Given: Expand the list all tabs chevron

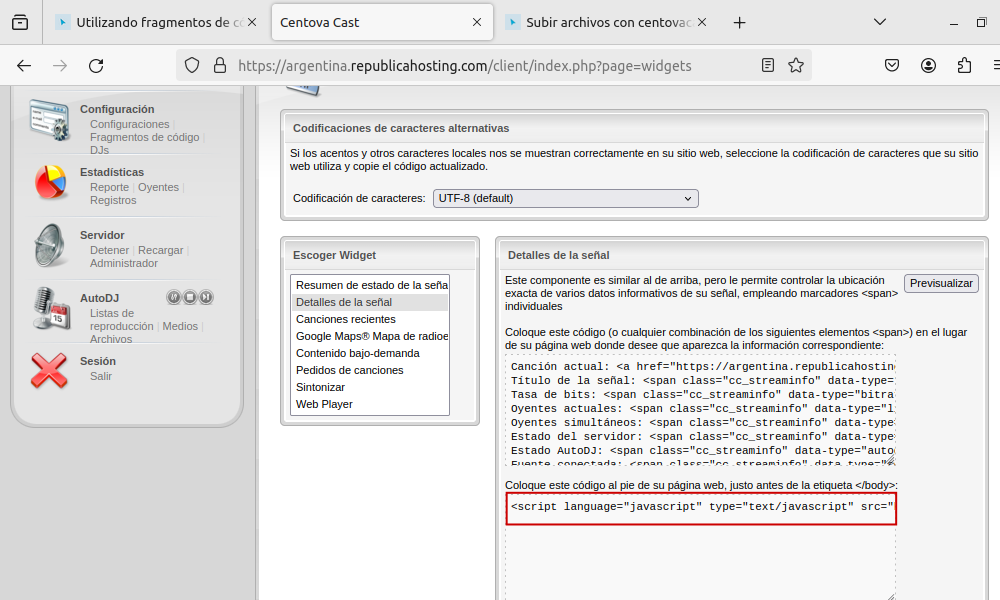Looking at the screenshot, I should coord(880,22).
